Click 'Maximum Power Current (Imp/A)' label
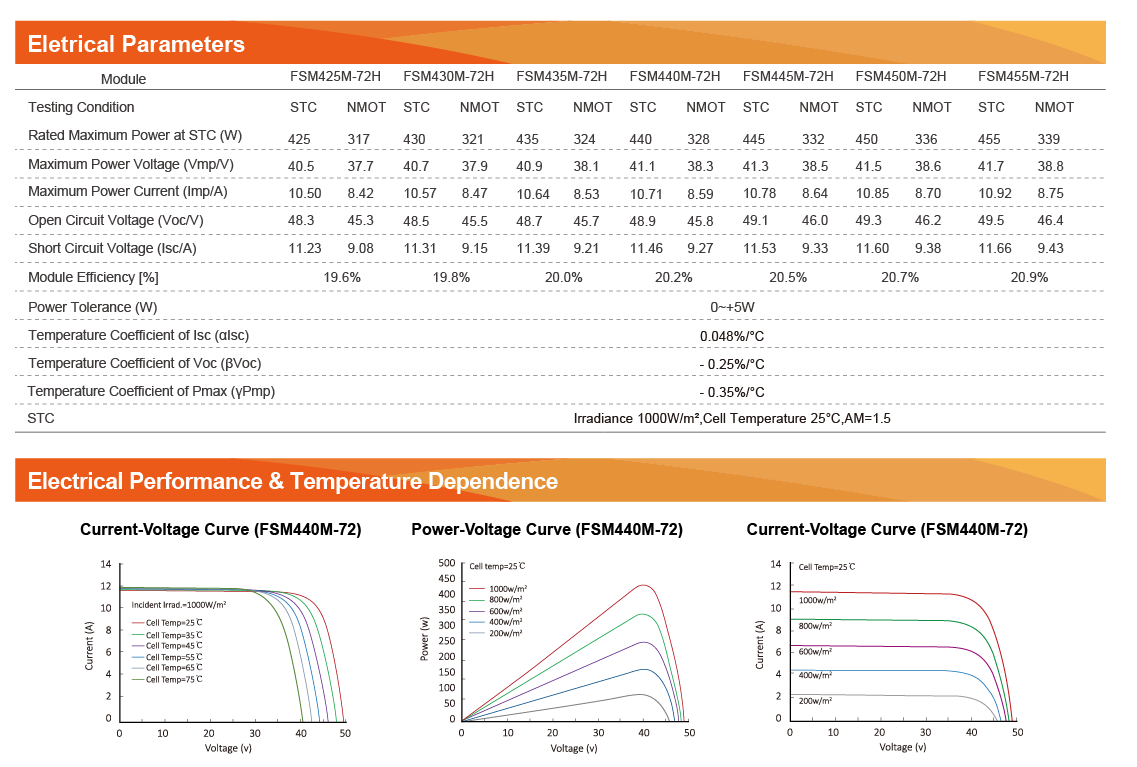The image size is (1137, 767). pyautogui.click(x=128, y=191)
